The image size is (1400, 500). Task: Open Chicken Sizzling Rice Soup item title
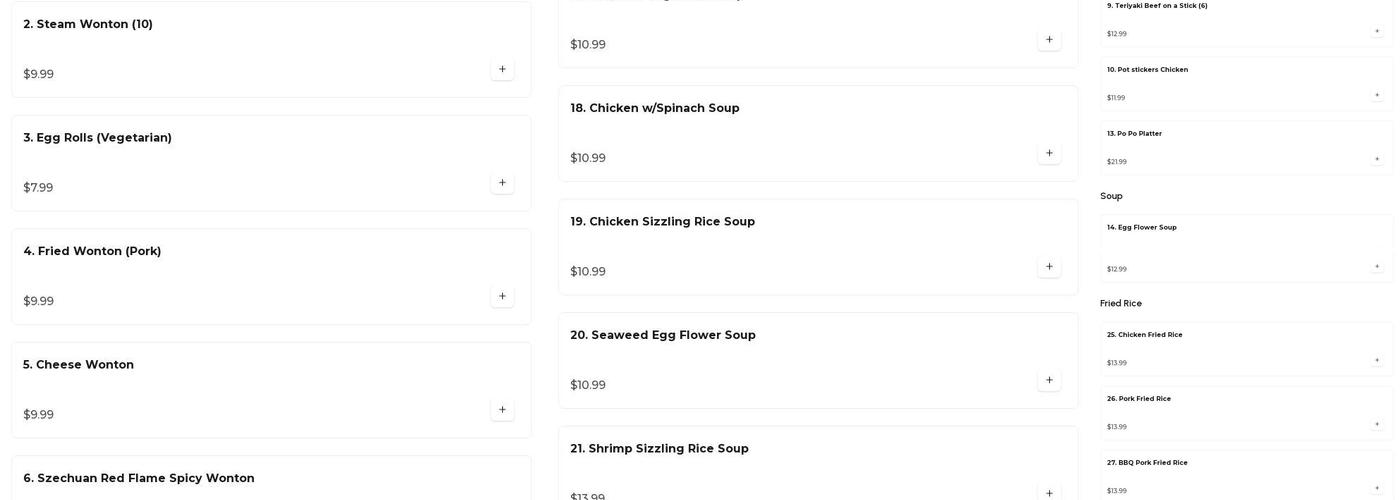tap(662, 222)
